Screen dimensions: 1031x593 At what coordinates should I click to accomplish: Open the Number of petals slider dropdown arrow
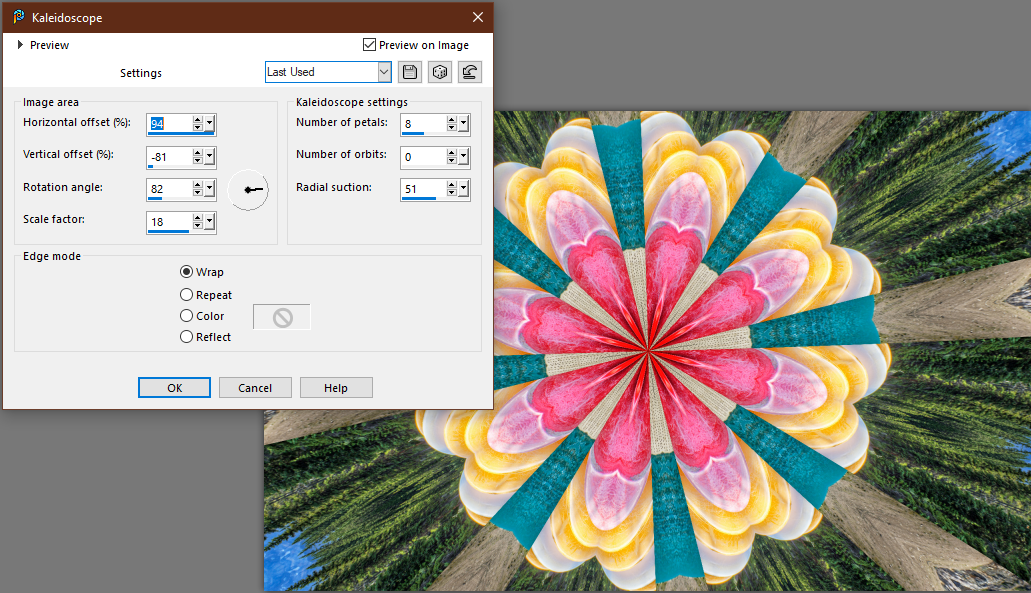click(x=464, y=124)
